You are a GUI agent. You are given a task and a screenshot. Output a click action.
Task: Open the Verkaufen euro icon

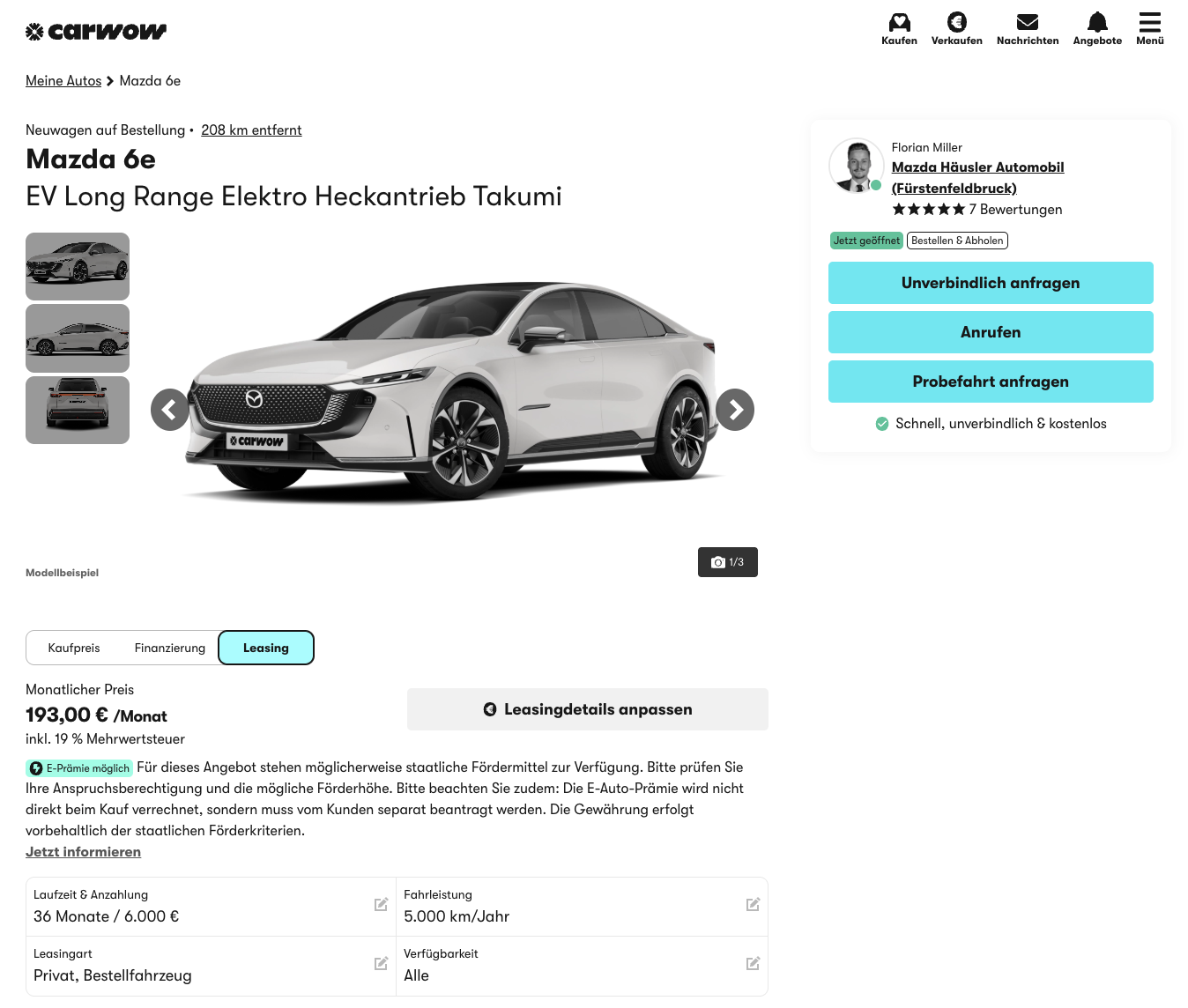point(956,23)
